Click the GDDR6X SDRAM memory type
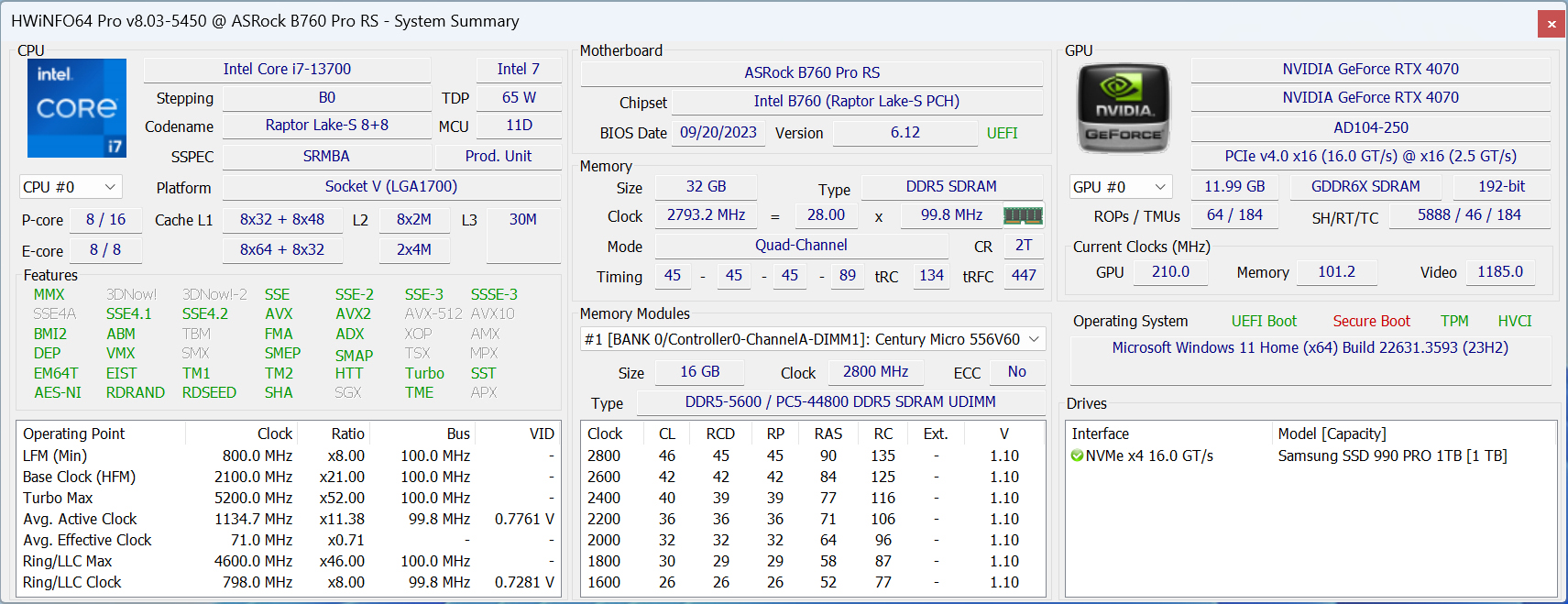 click(x=1365, y=187)
